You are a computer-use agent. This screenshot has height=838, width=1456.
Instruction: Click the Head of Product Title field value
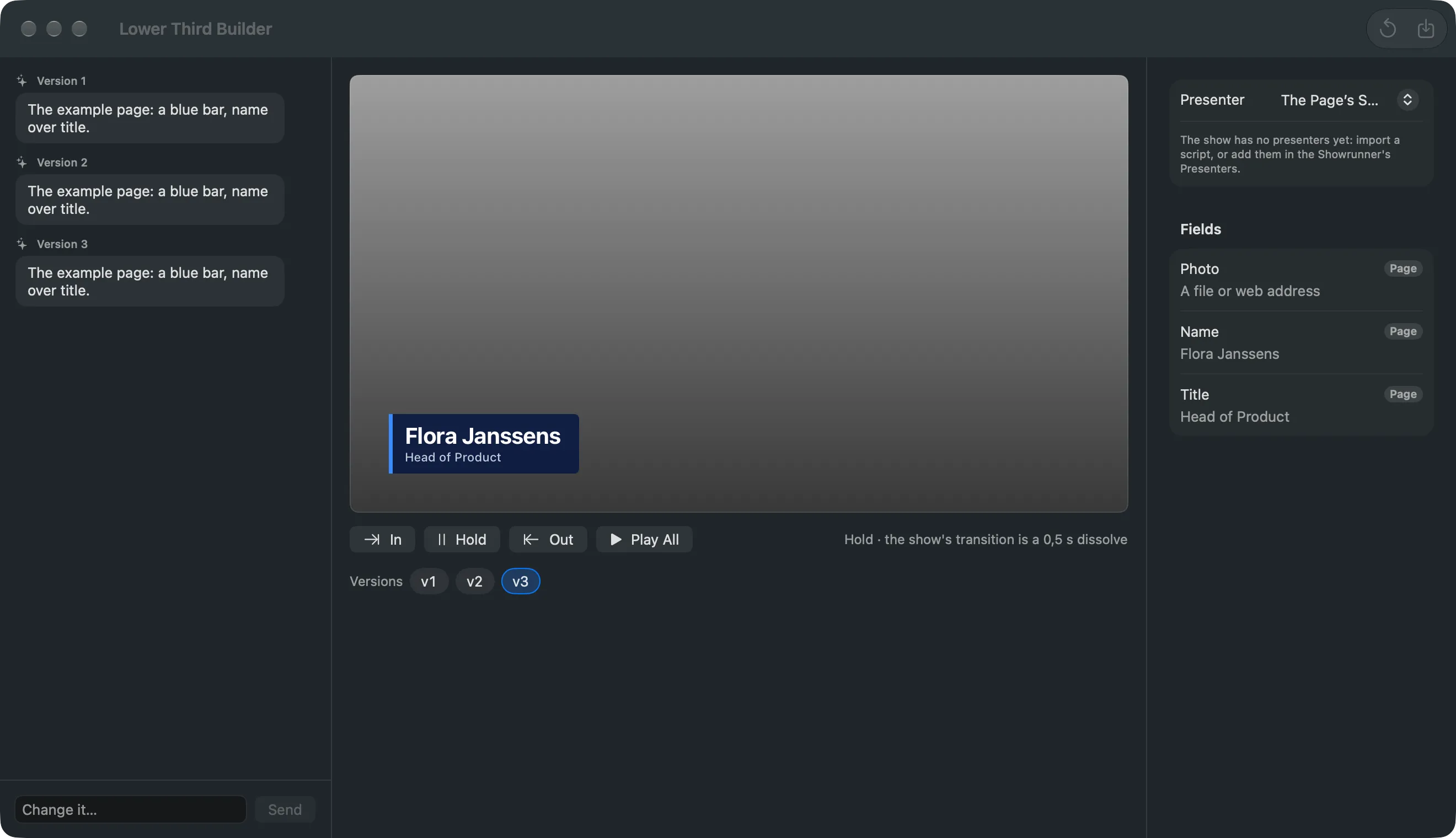point(1234,417)
